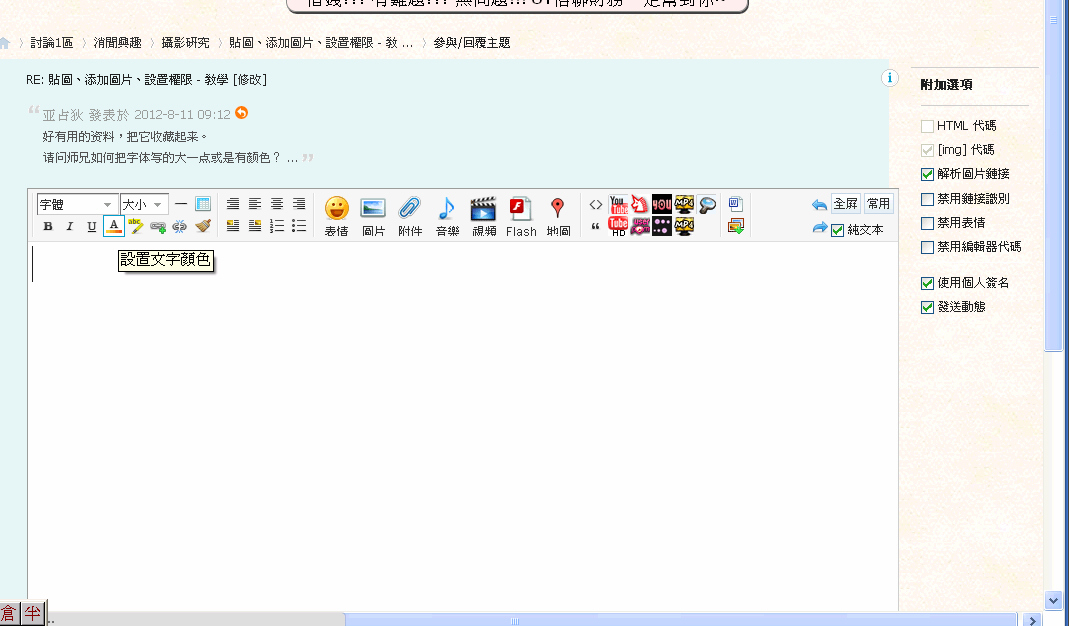Switch to 常用 editor mode
This screenshot has width=1069, height=626.
878,204
